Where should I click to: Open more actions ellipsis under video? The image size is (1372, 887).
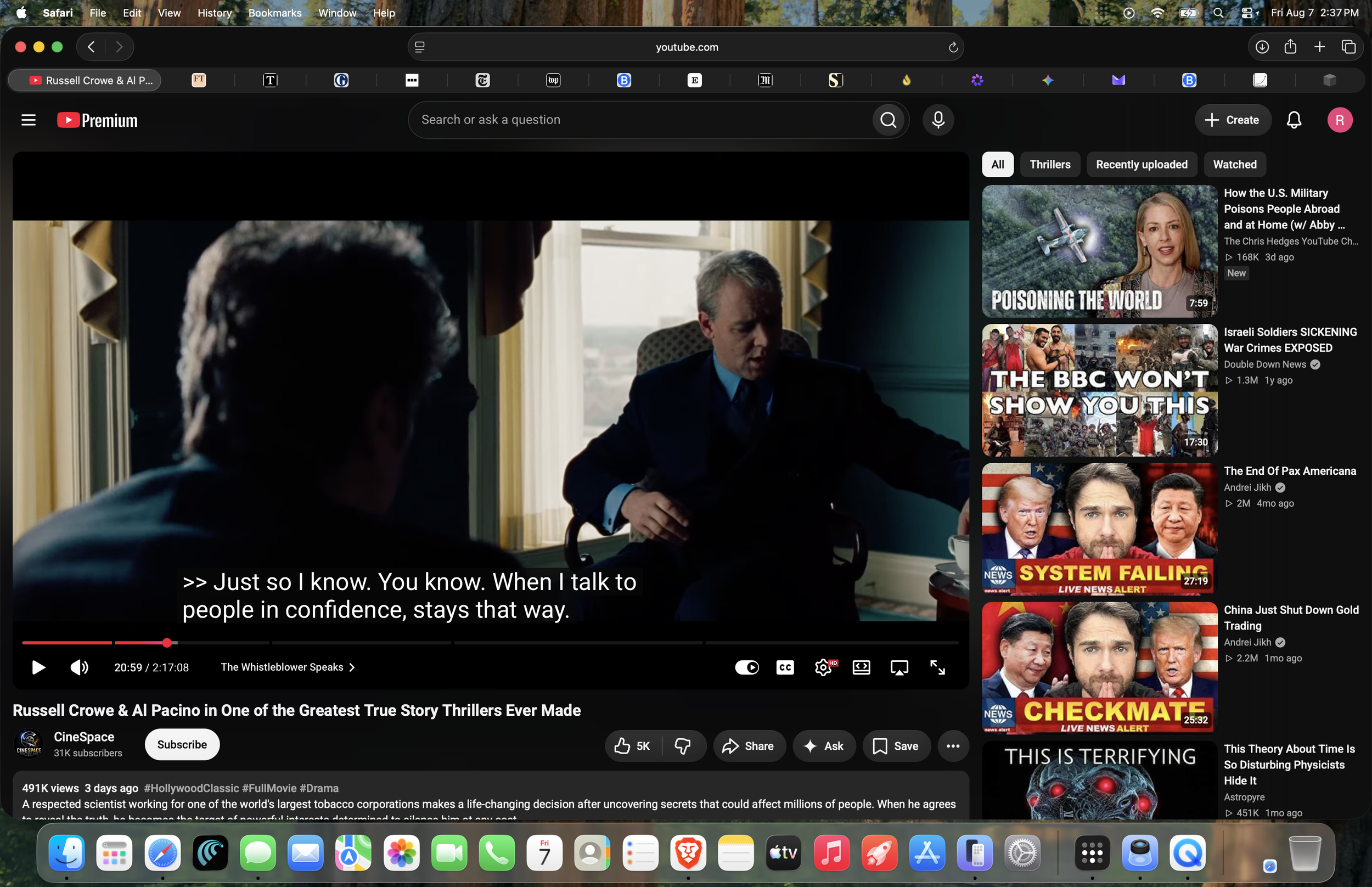953,746
